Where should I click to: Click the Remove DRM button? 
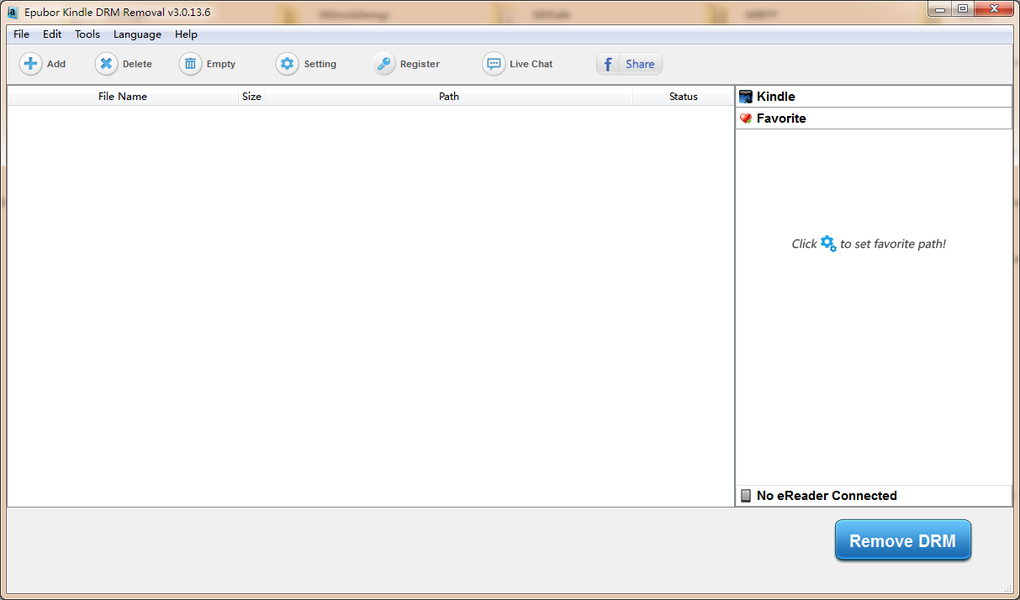coord(903,540)
